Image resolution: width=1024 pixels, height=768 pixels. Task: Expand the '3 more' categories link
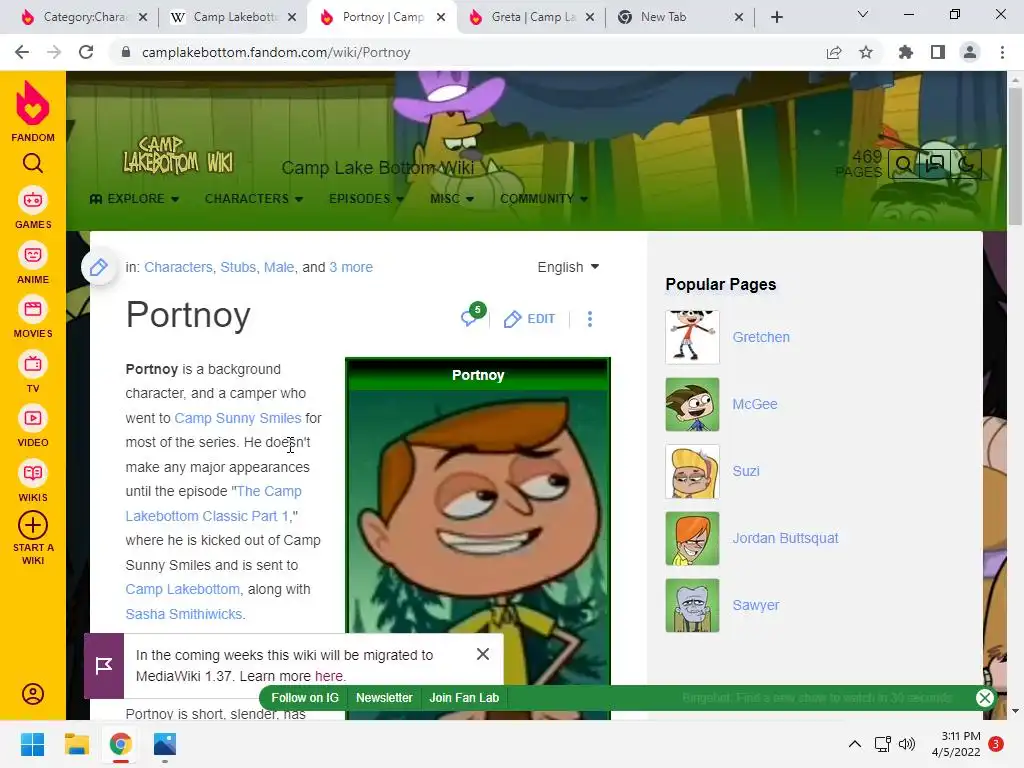(x=351, y=267)
